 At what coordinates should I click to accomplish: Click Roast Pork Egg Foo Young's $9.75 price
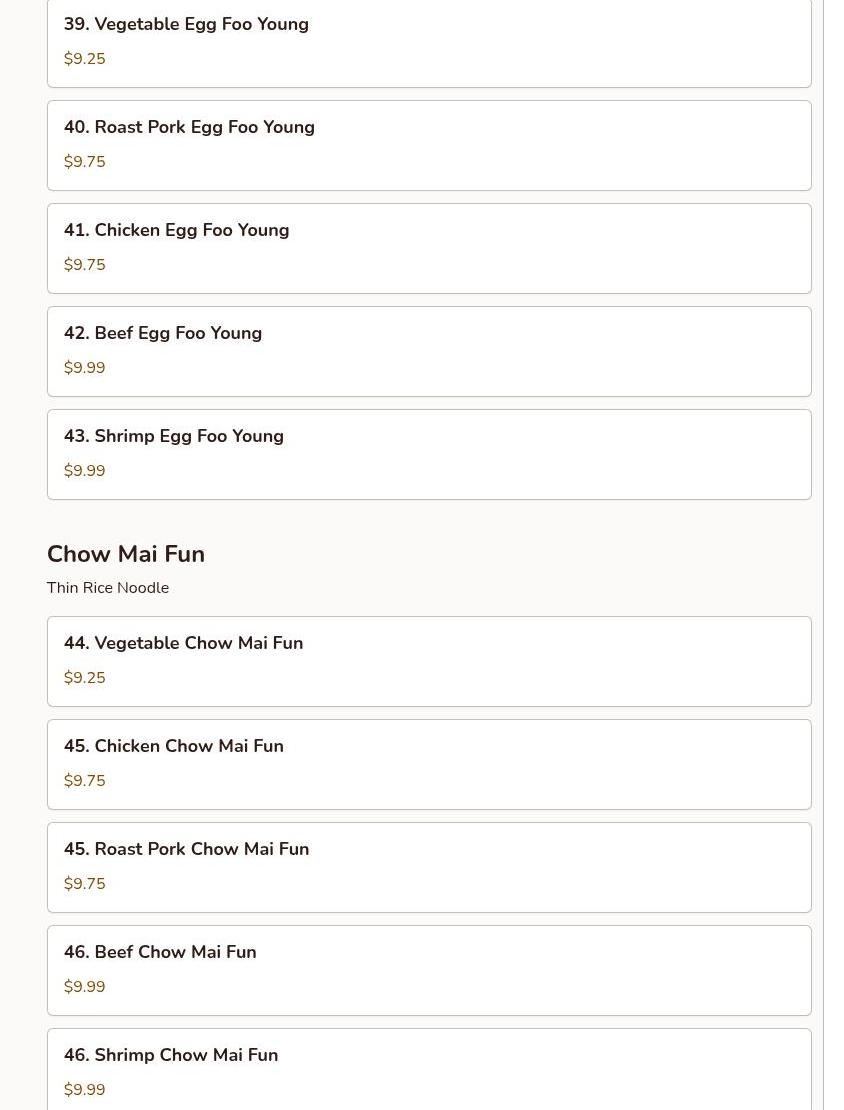[85, 162]
